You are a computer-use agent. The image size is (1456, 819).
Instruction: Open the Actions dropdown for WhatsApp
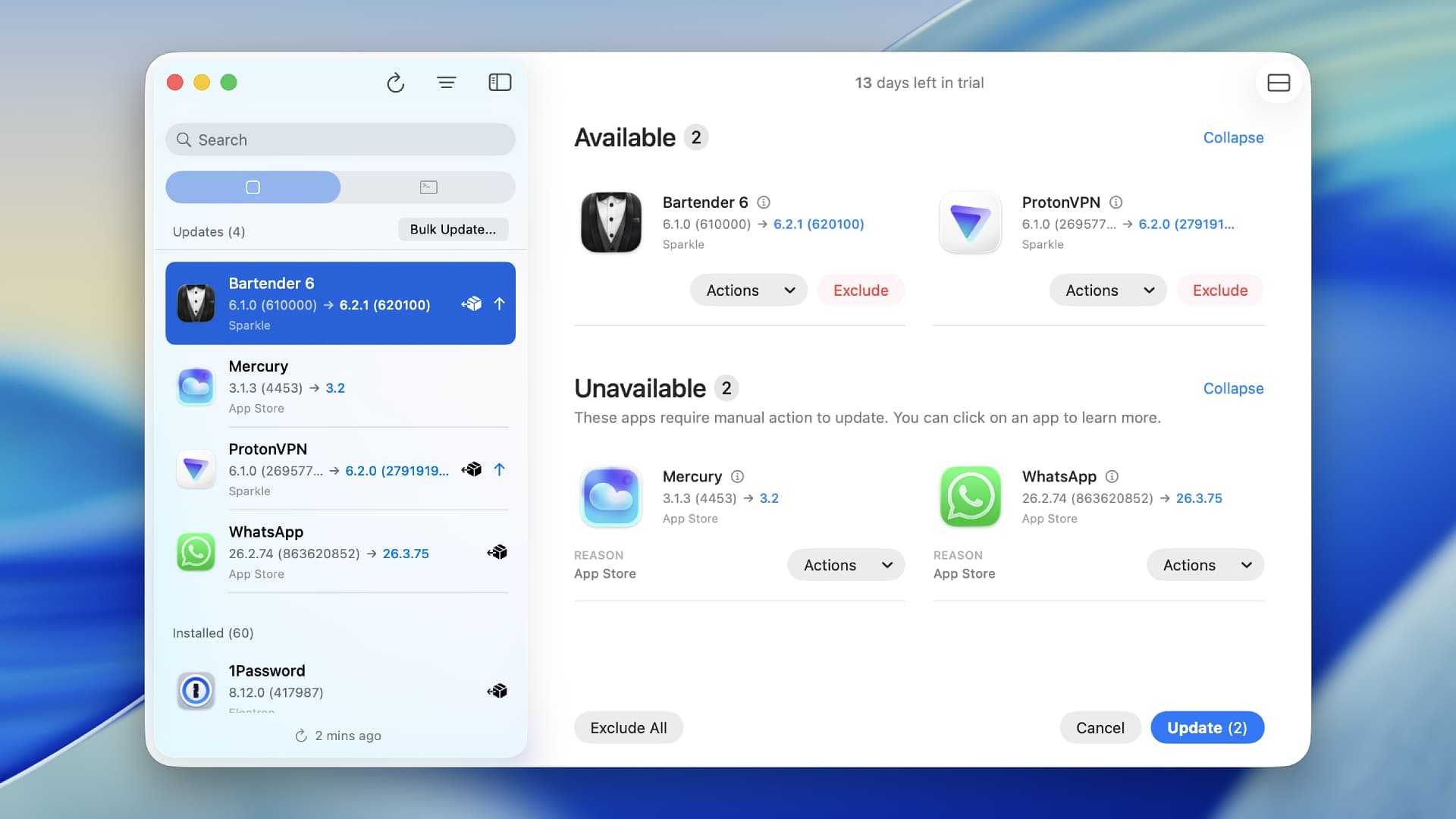[x=1205, y=565]
